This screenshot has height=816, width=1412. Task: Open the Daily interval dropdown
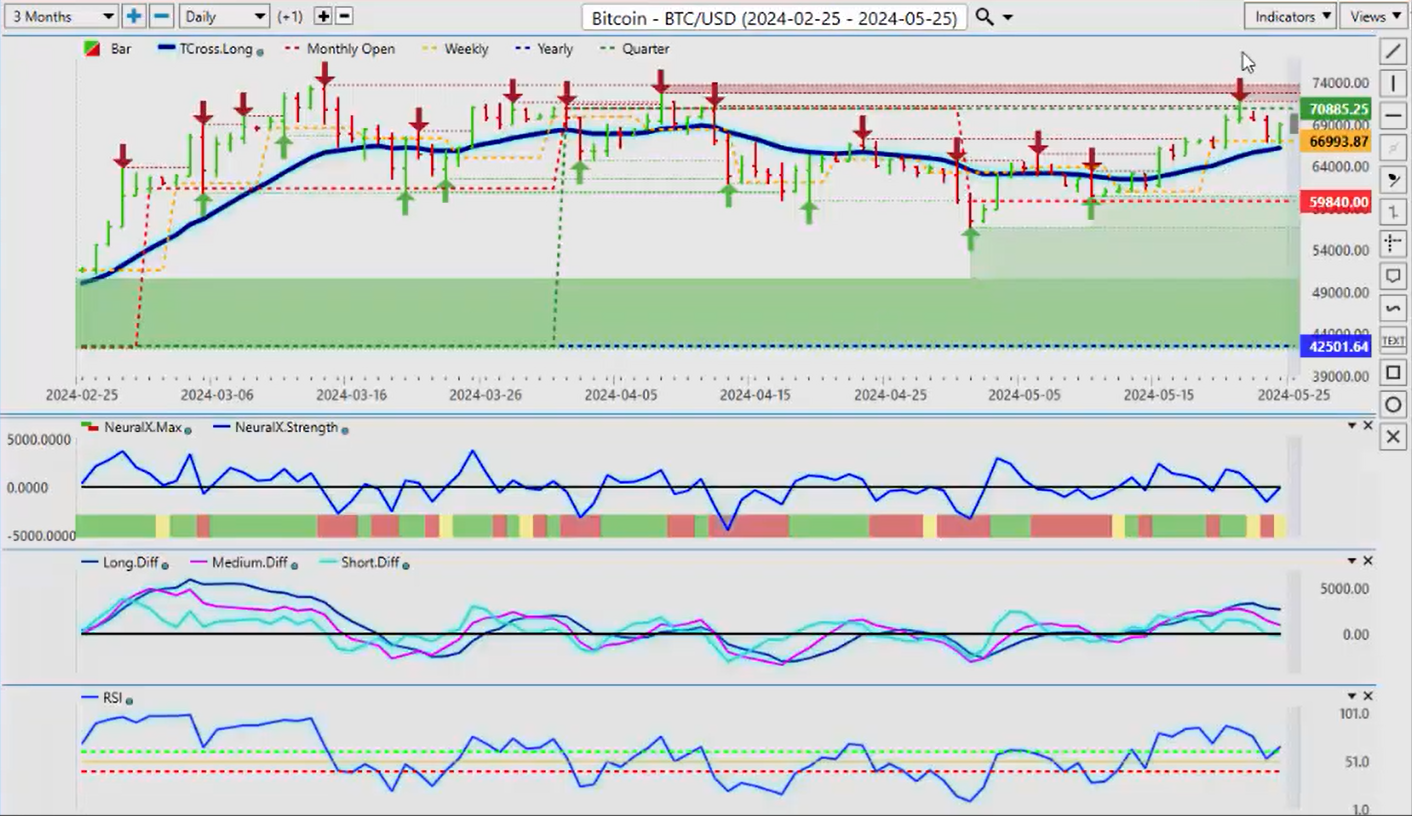[x=226, y=16]
